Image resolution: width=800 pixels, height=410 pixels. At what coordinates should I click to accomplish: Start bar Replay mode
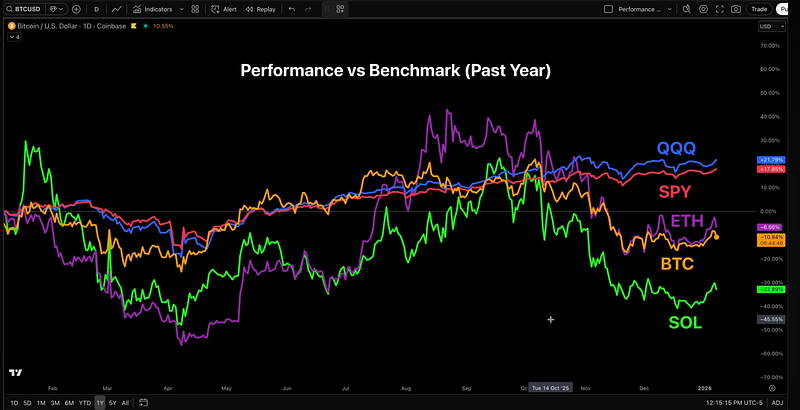coord(260,9)
